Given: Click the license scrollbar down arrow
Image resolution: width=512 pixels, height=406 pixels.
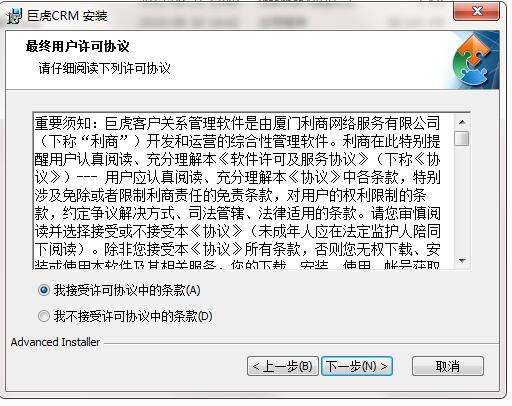Looking at the screenshot, I should 462,261.
